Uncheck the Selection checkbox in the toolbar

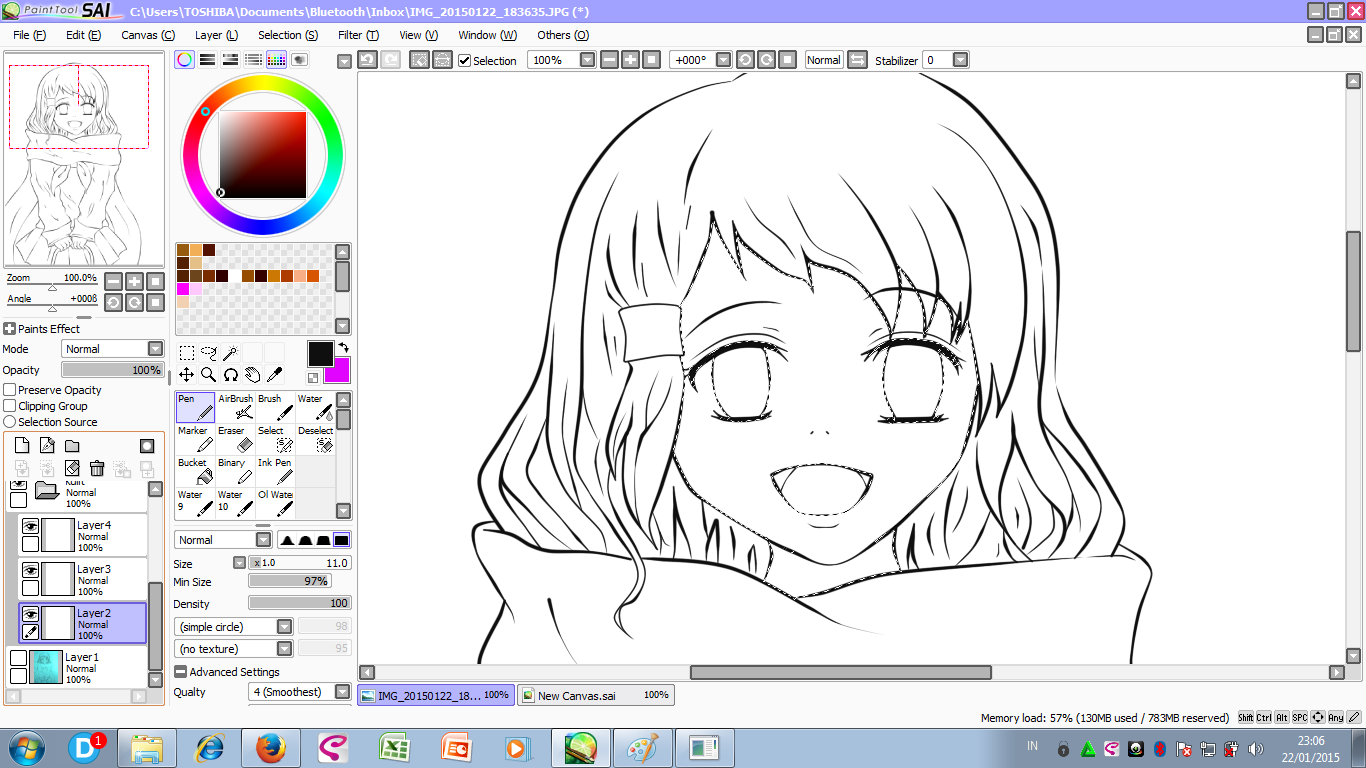464,60
